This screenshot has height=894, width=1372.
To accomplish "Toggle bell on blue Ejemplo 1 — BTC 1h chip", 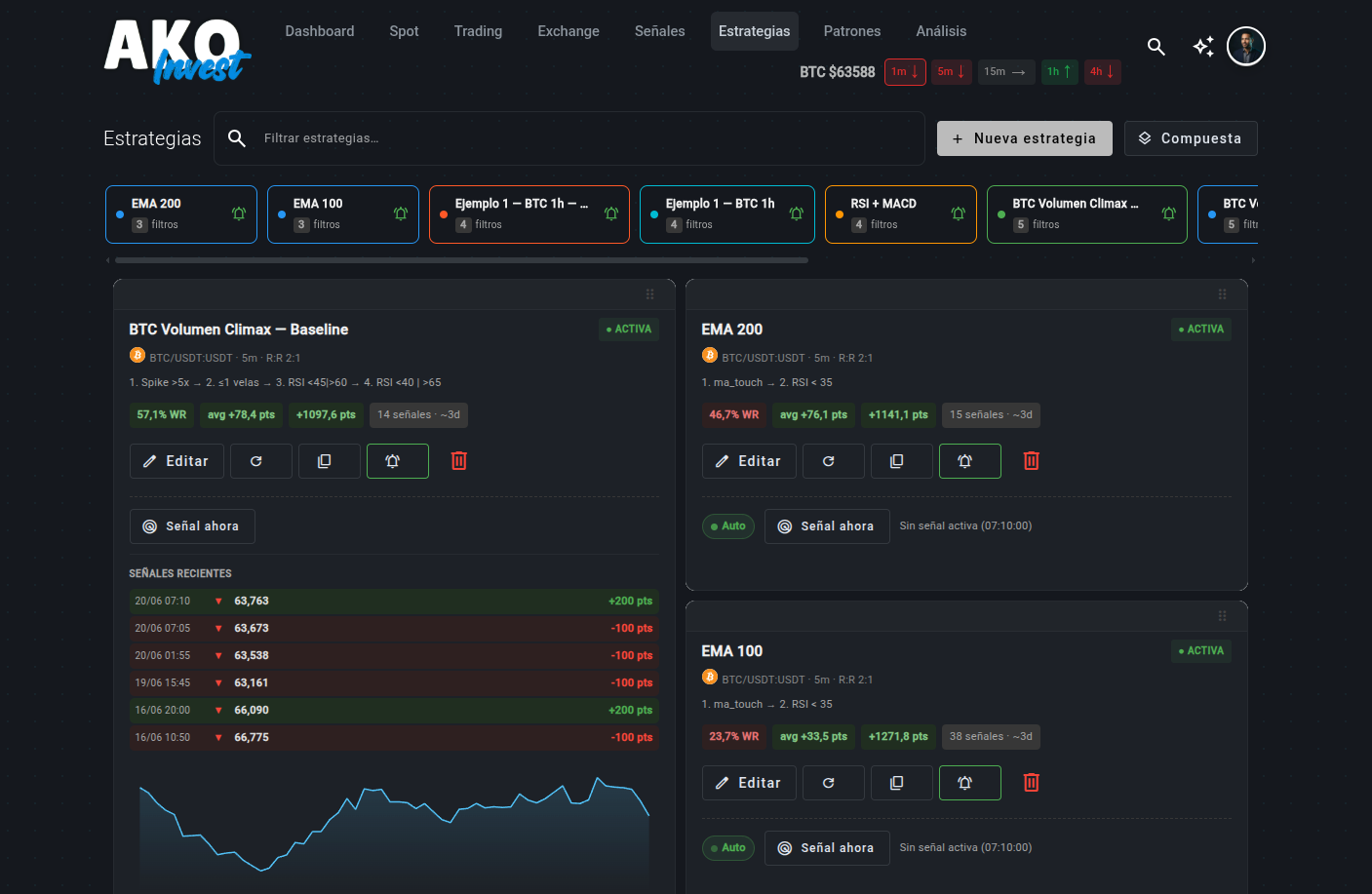I will [797, 214].
